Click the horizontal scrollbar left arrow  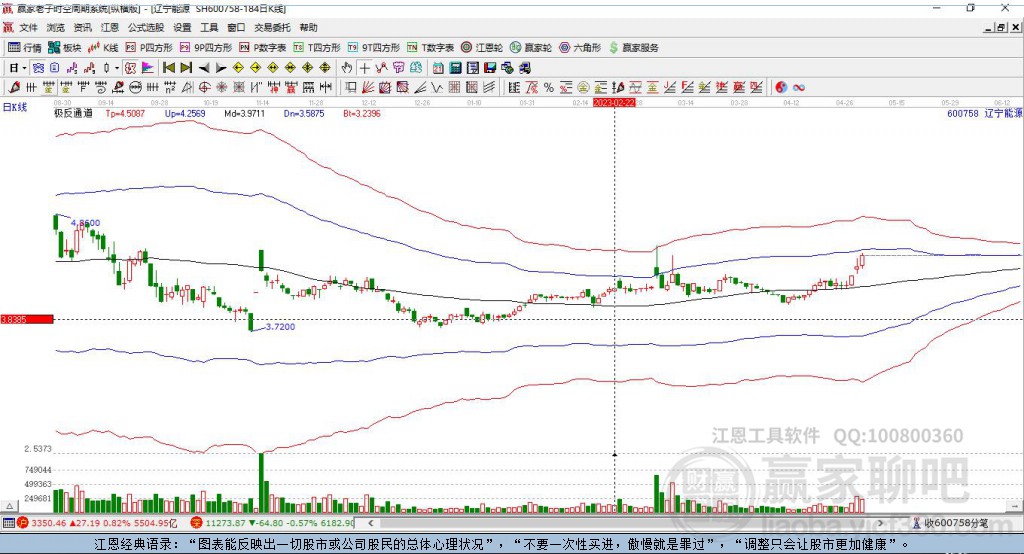pyautogui.click(x=371, y=523)
